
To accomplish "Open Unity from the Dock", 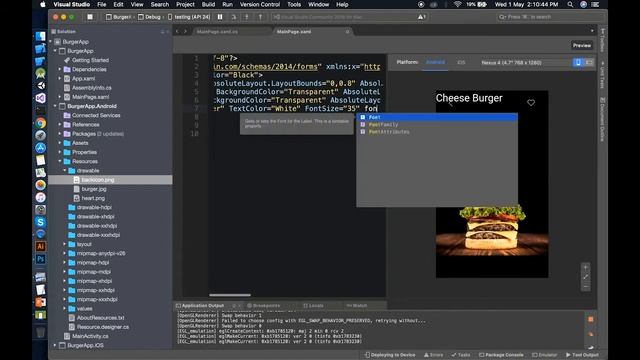I will coord(40,86).
